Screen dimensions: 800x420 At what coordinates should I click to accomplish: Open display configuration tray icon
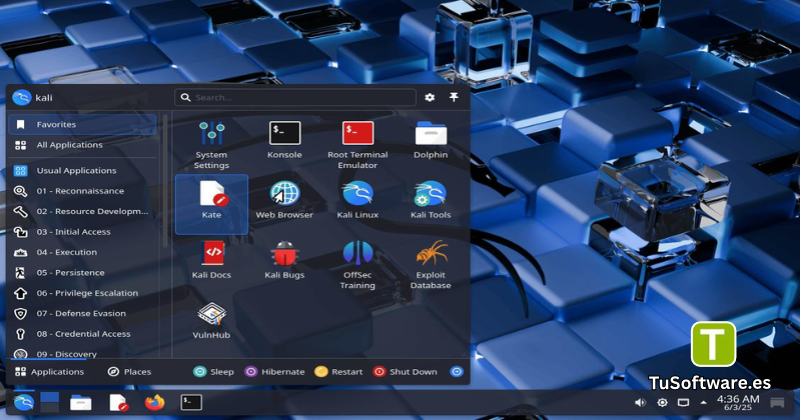[x=683, y=403]
